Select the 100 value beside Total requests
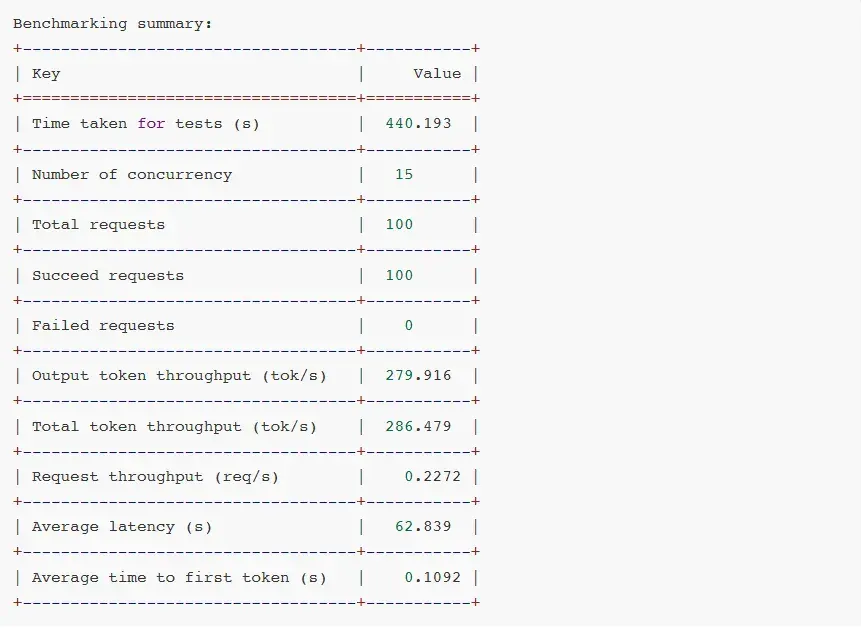The height and width of the screenshot is (628, 861). (x=399, y=225)
